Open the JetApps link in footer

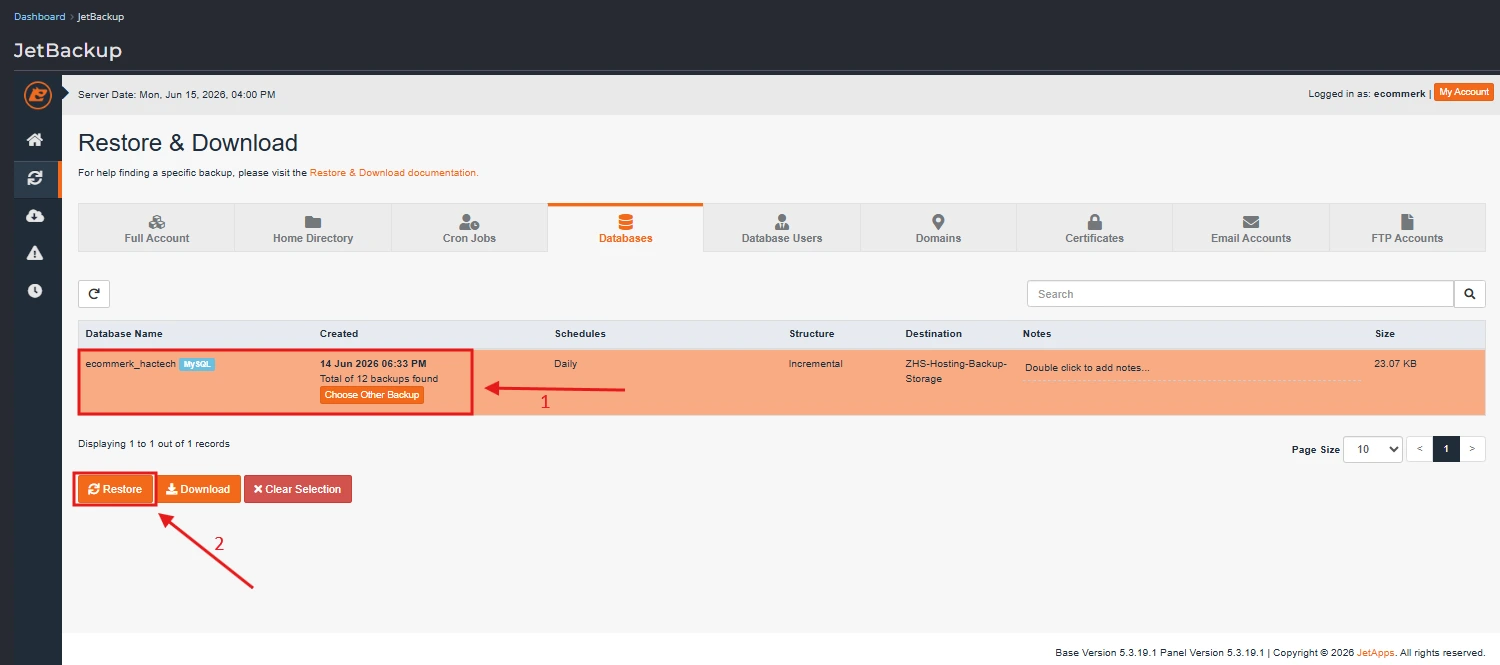point(1375,653)
